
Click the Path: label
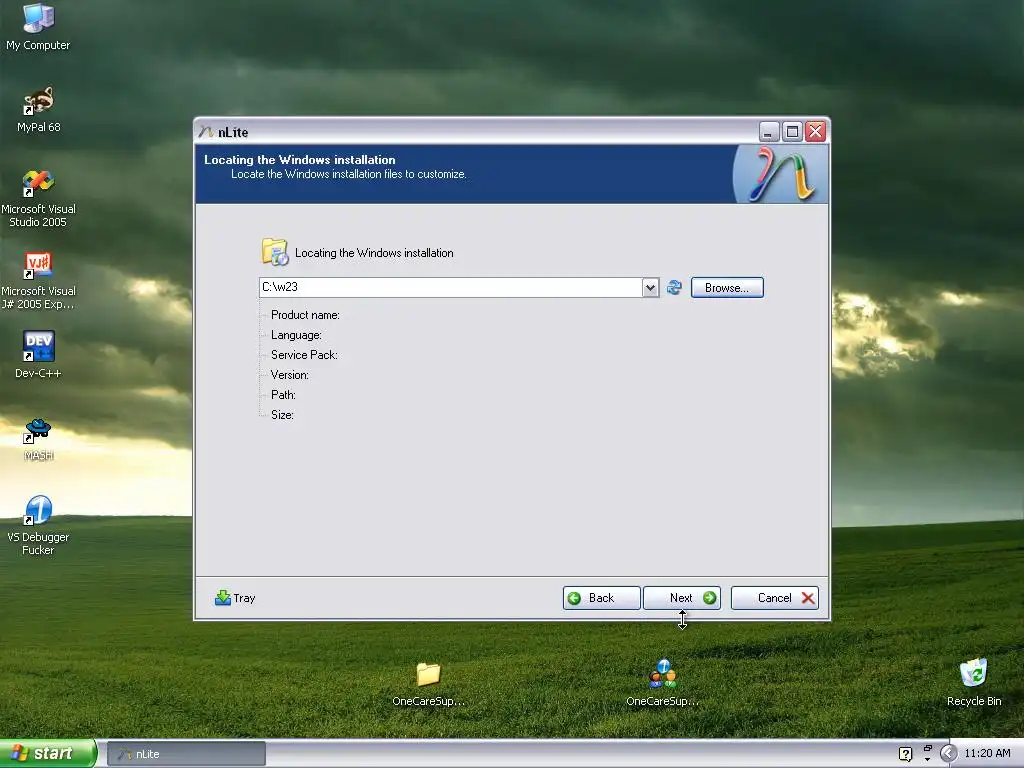point(283,394)
